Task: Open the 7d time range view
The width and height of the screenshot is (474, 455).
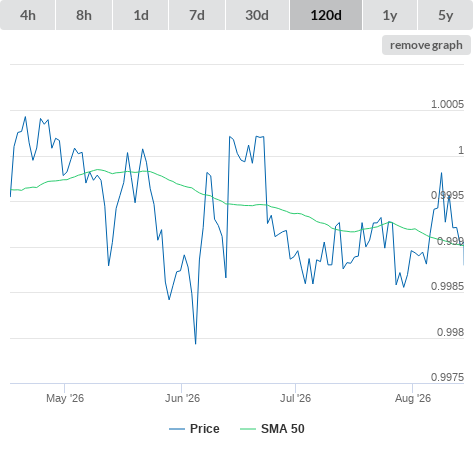Action: coord(197,15)
